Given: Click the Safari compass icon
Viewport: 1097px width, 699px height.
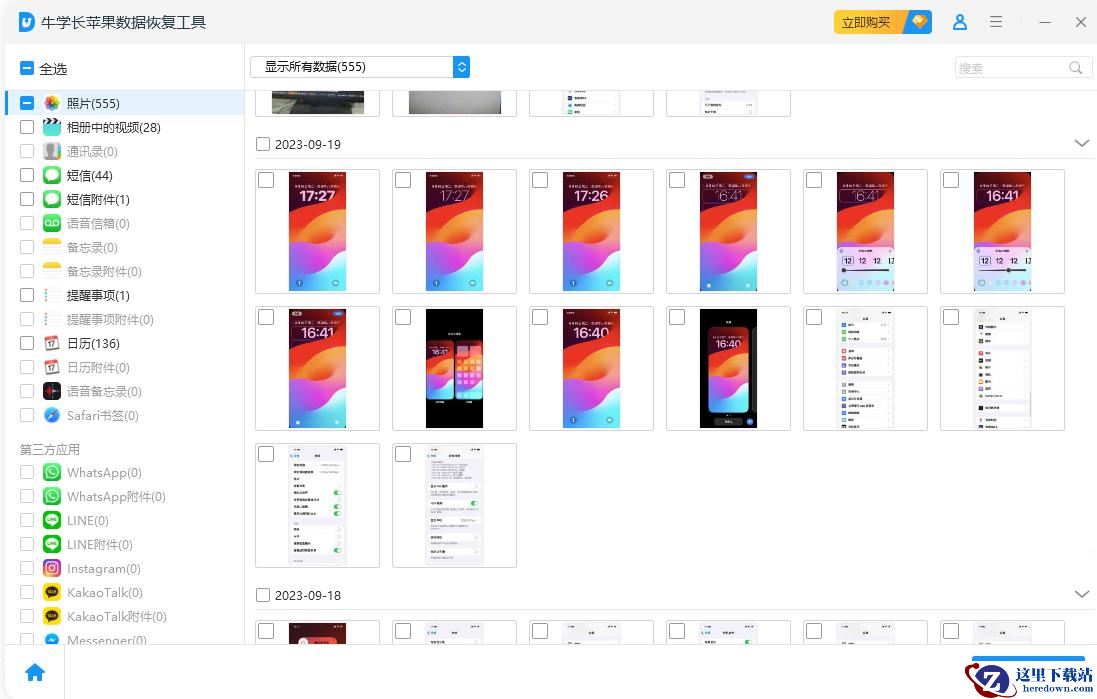Looking at the screenshot, I should coord(52,415).
